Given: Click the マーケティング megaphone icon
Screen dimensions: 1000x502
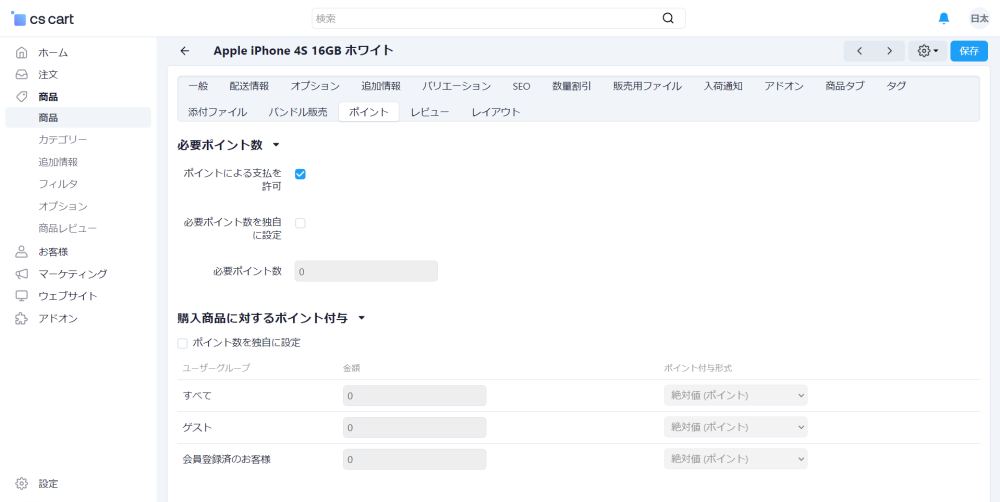Looking at the screenshot, I should 22,274.
